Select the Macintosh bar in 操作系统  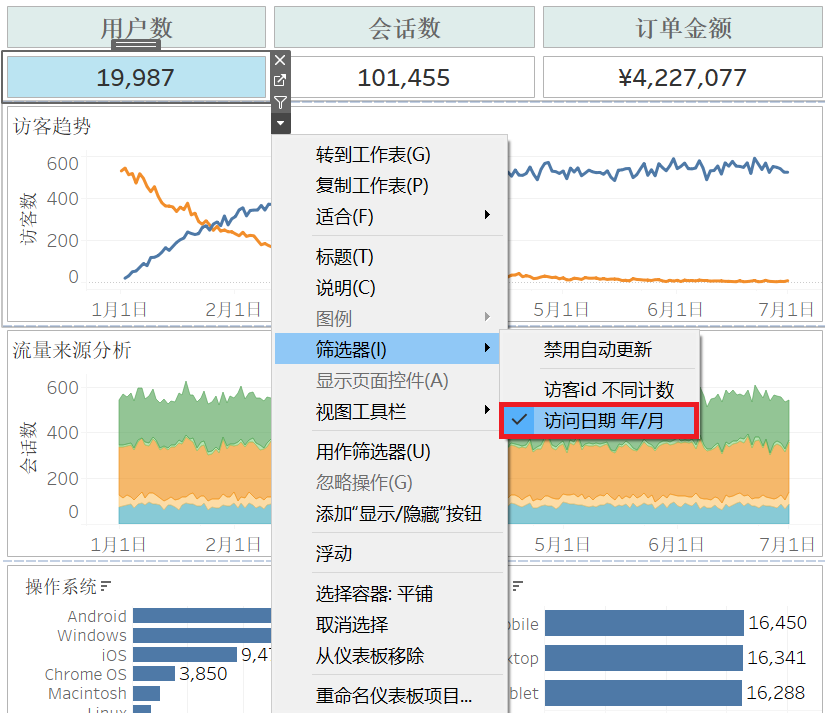pos(146,693)
